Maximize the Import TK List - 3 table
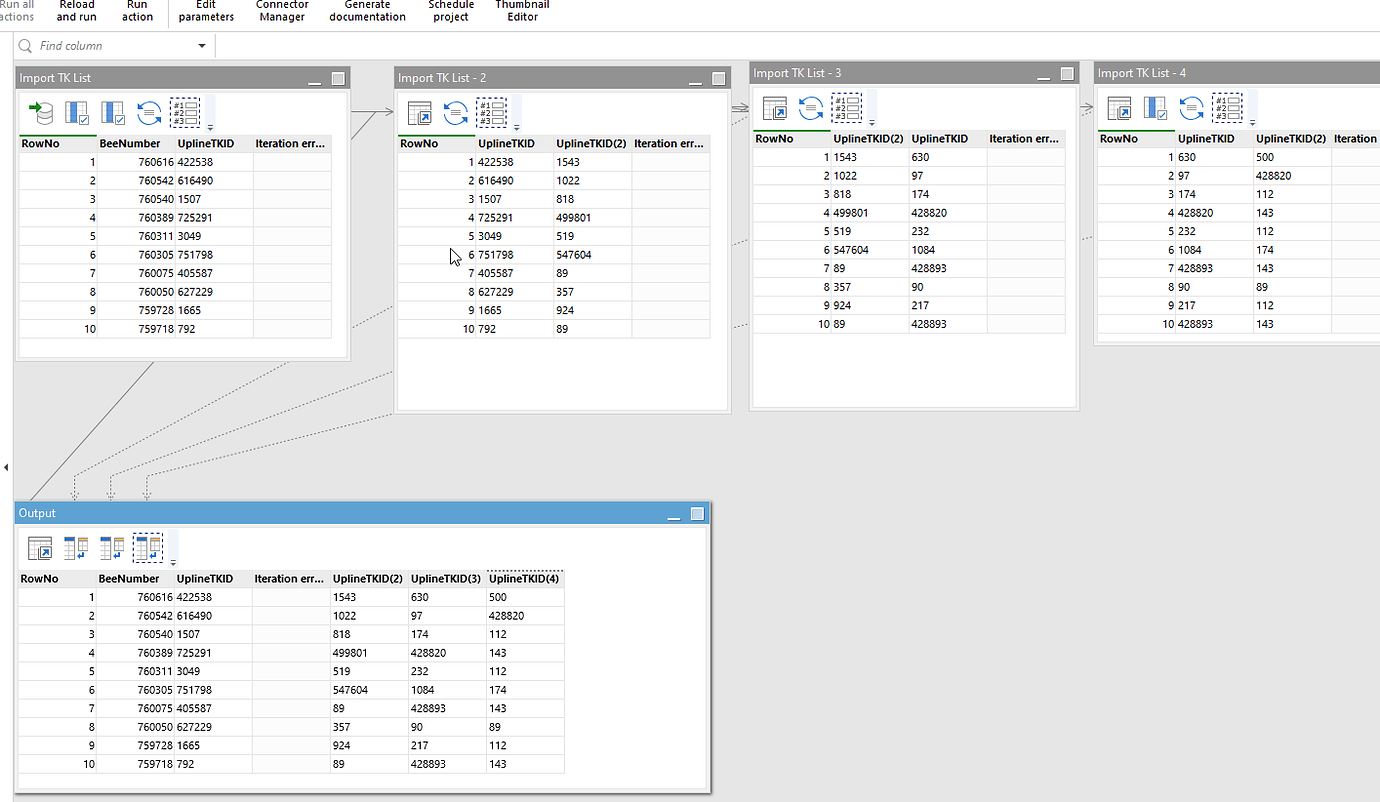This screenshot has height=802, width=1380. (1067, 74)
